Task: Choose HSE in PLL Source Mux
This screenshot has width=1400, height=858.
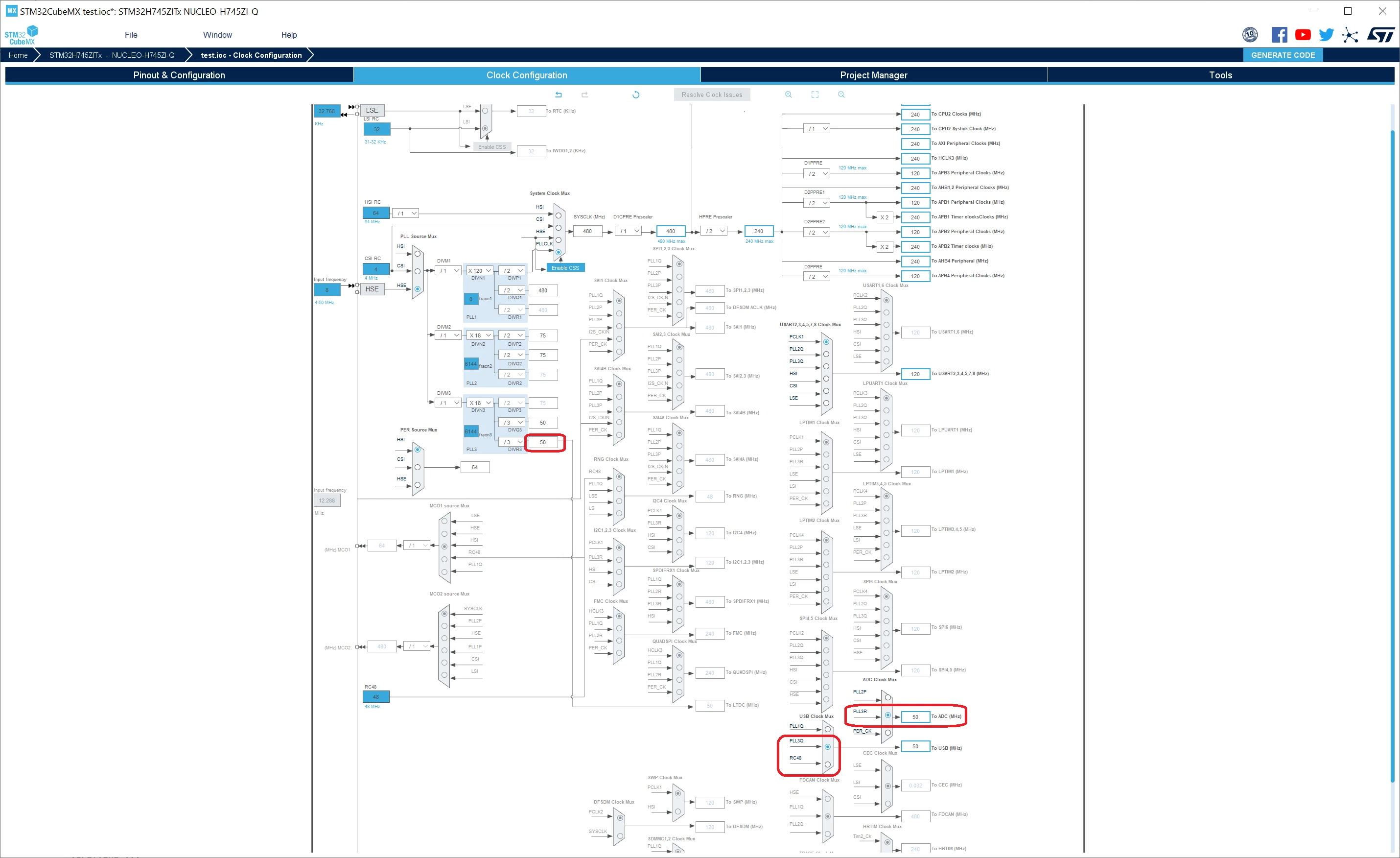Action: tap(418, 289)
